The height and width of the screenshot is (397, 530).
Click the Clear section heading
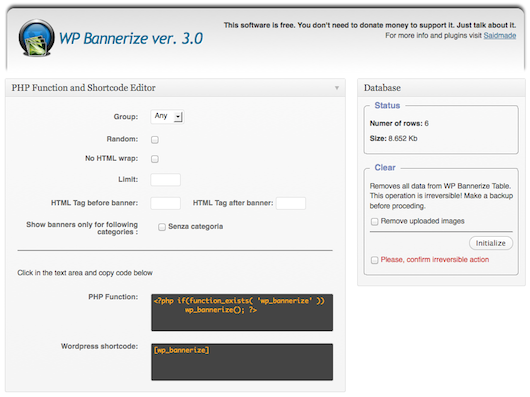point(385,168)
